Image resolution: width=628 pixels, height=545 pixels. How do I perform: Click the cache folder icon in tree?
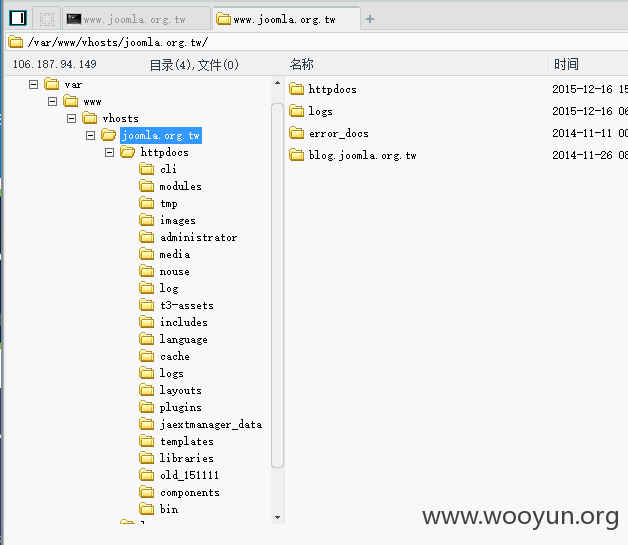[x=147, y=356]
